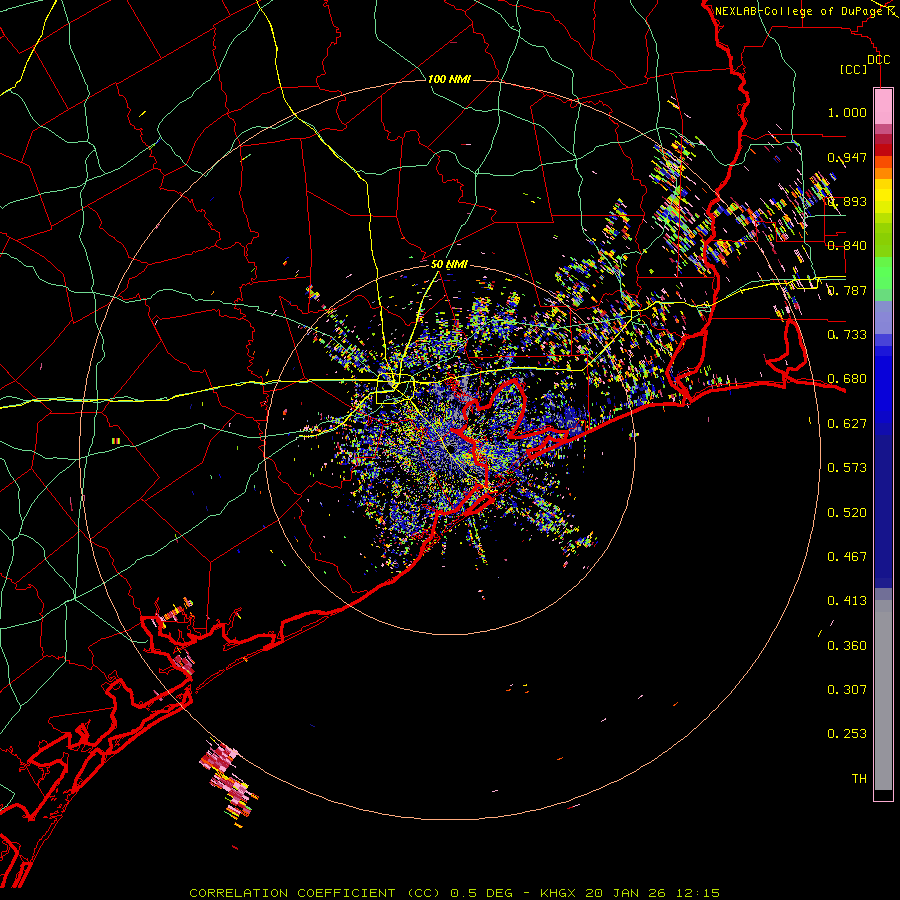
Task: Click the 0.787 scale value
Action: tap(847, 290)
